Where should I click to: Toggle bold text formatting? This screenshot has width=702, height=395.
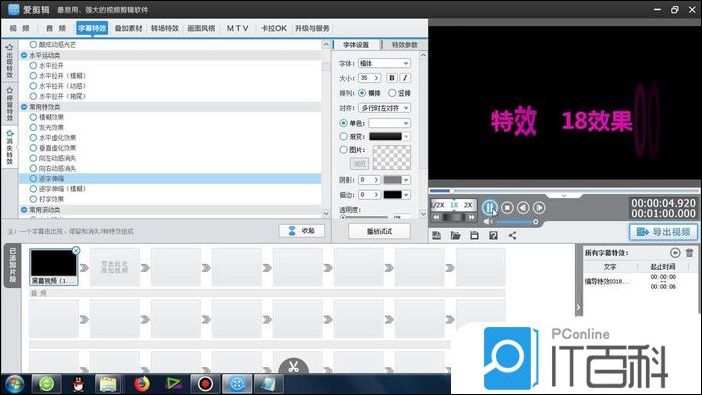click(392, 78)
